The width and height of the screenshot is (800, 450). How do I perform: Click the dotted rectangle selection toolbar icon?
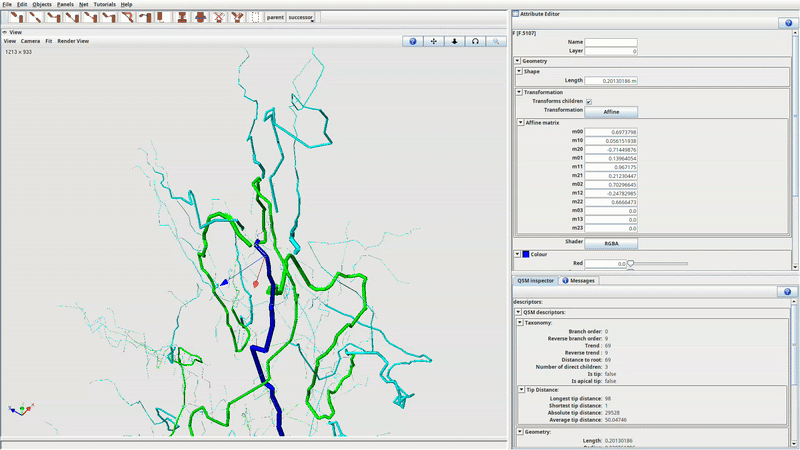(255, 17)
